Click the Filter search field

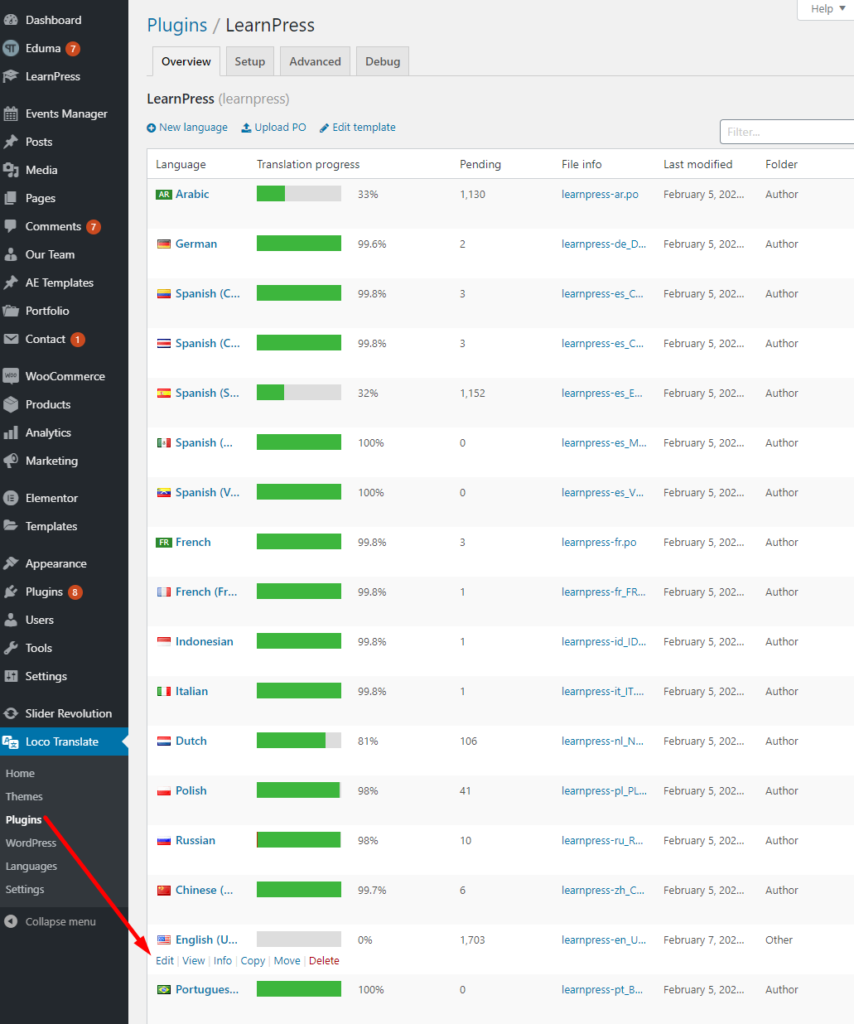787,132
